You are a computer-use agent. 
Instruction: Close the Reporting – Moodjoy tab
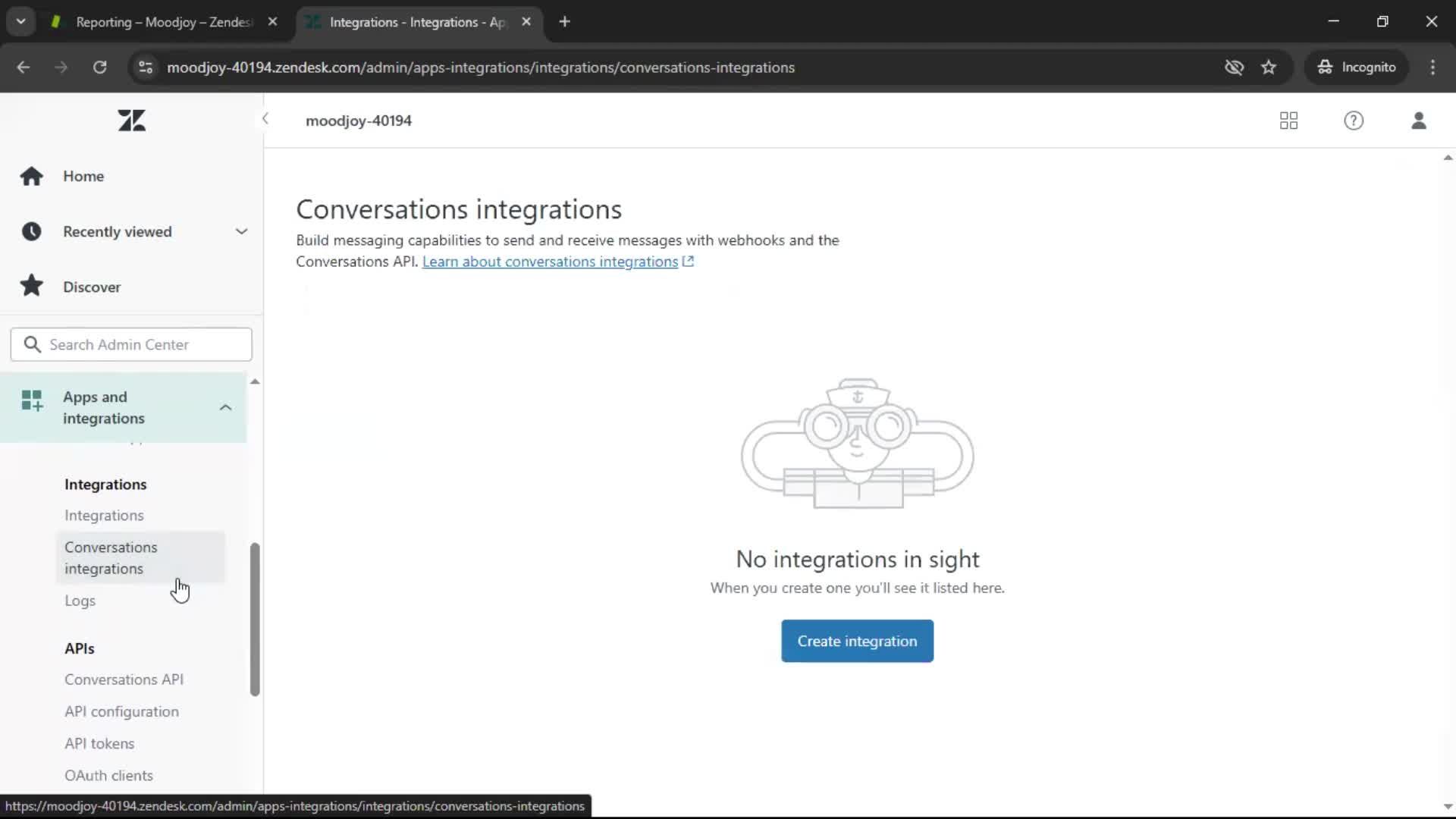click(x=272, y=22)
